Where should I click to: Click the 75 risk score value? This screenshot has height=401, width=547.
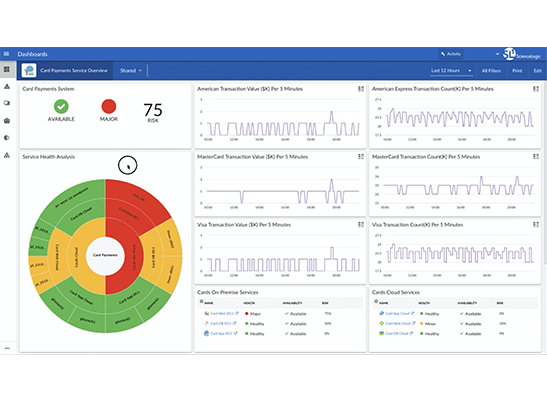[x=153, y=110]
